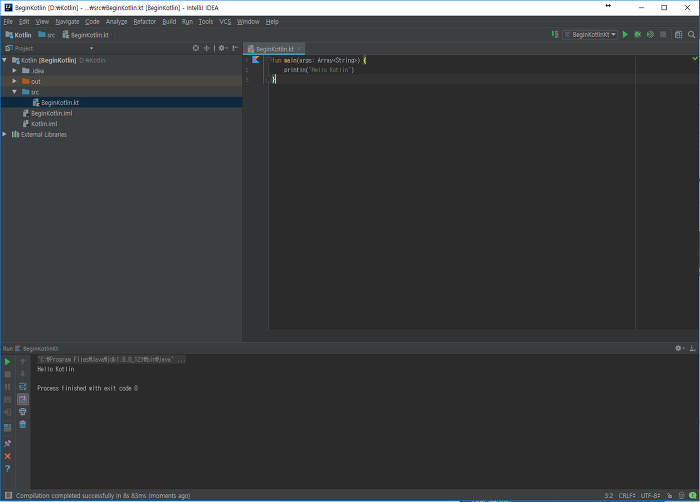Viewport: 700px width, 502px height.
Task: Click the Kotlin run gutter icon on line 1
Action: 255,60
